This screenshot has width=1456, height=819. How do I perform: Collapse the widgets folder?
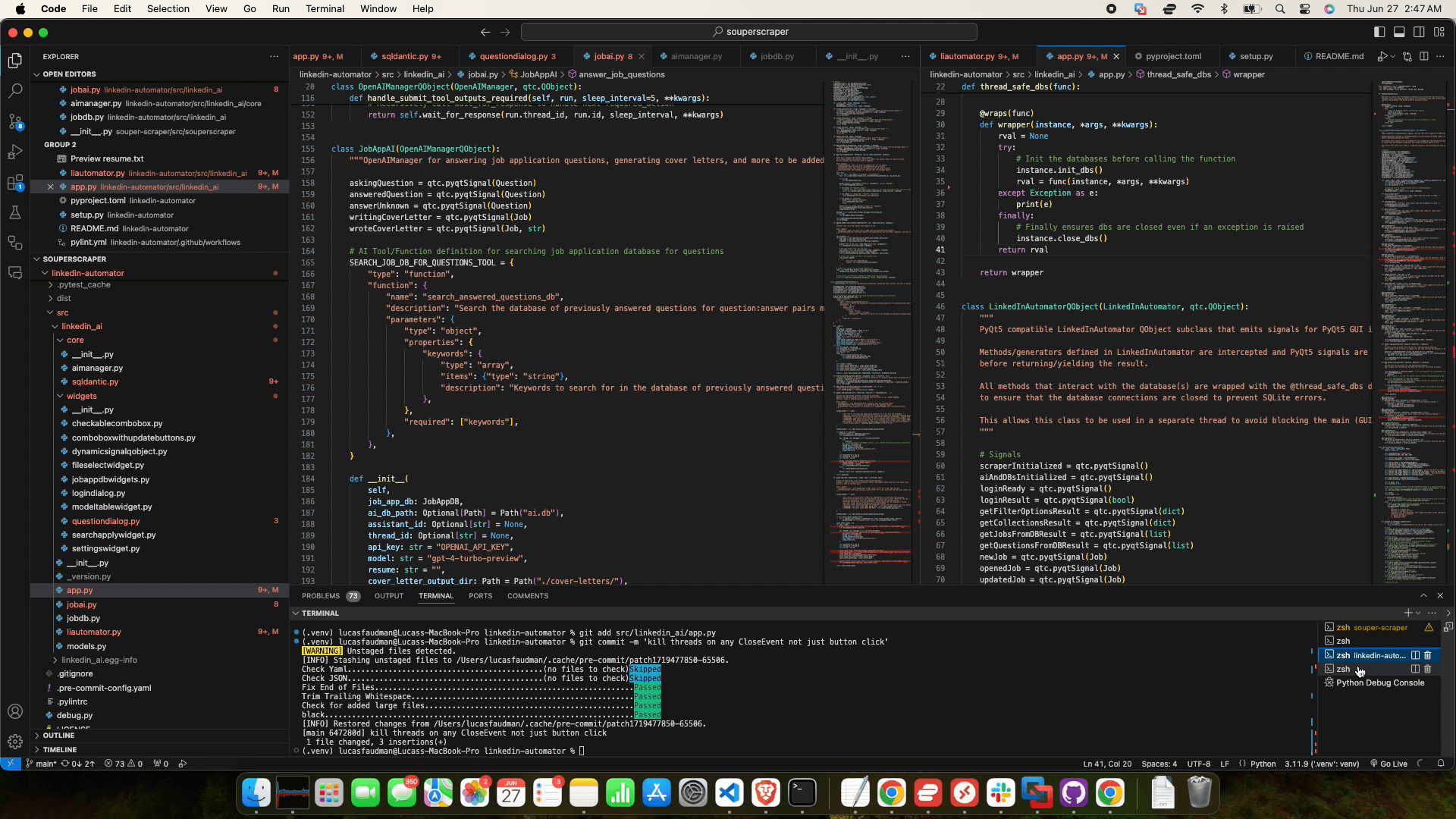[81, 396]
